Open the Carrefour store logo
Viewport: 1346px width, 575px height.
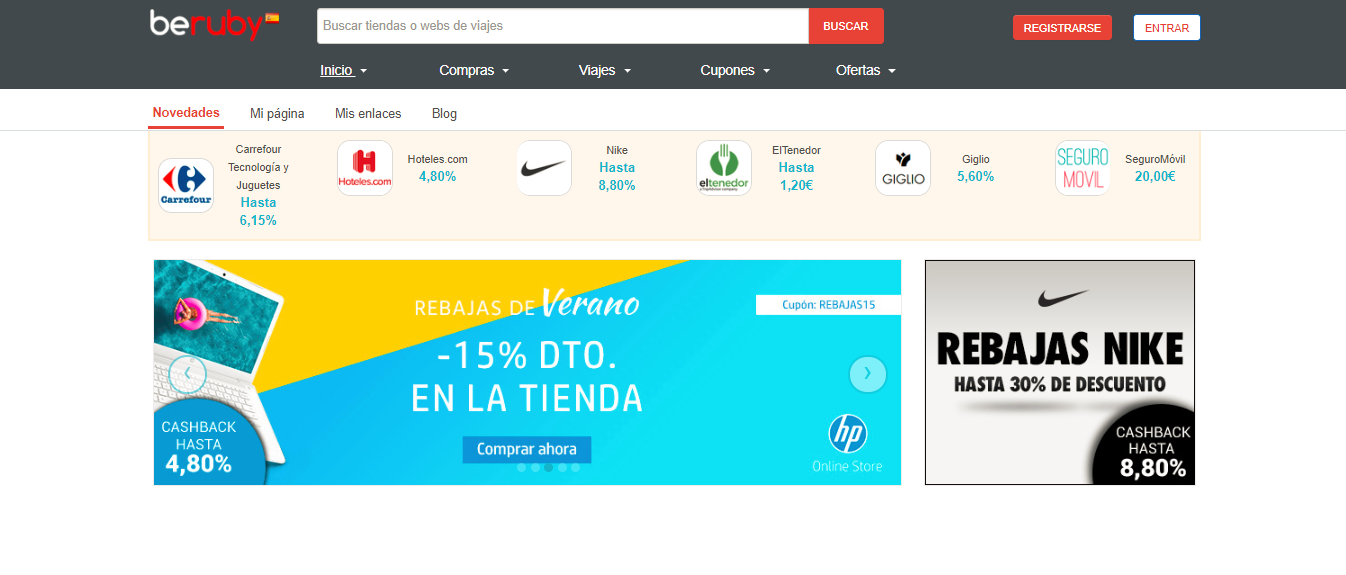[186, 185]
